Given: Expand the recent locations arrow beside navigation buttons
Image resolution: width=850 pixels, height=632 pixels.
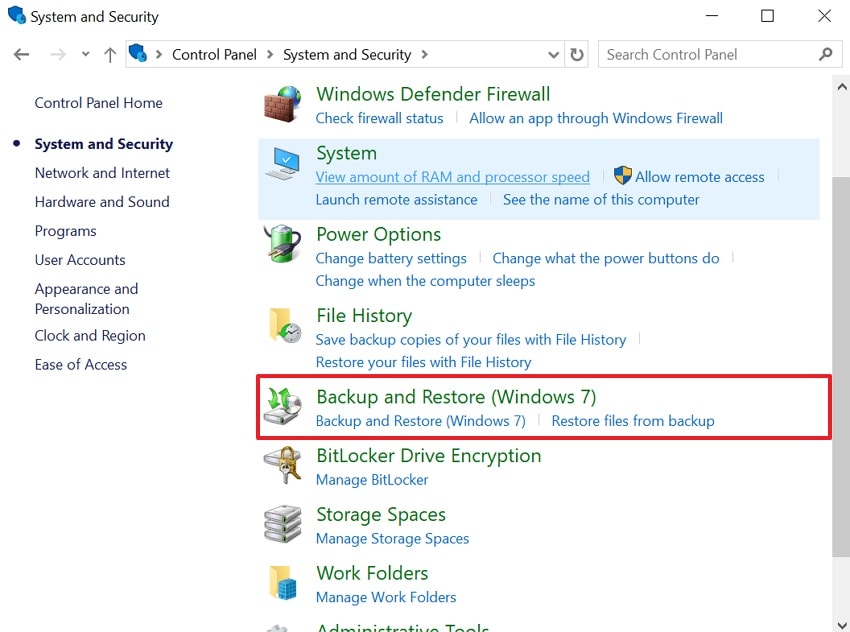Looking at the screenshot, I should pyautogui.click(x=85, y=55).
